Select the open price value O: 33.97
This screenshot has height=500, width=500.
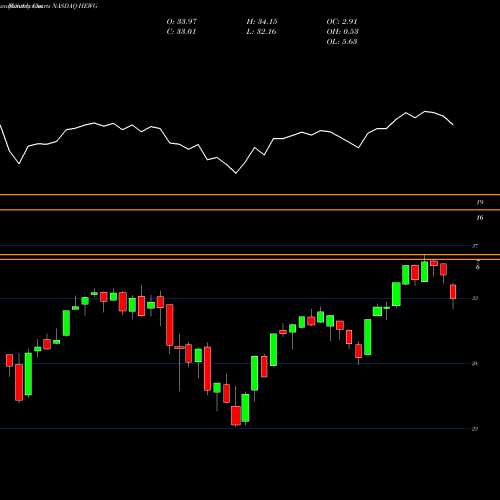[x=182, y=22]
